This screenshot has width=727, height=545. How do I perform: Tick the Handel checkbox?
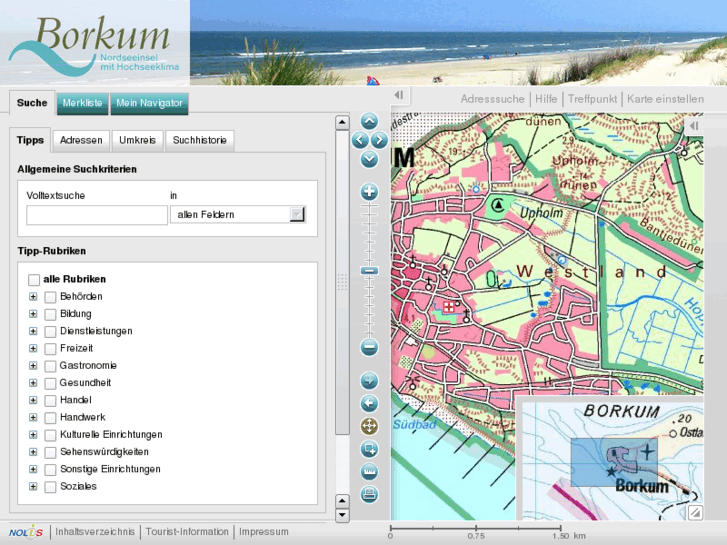tap(50, 400)
